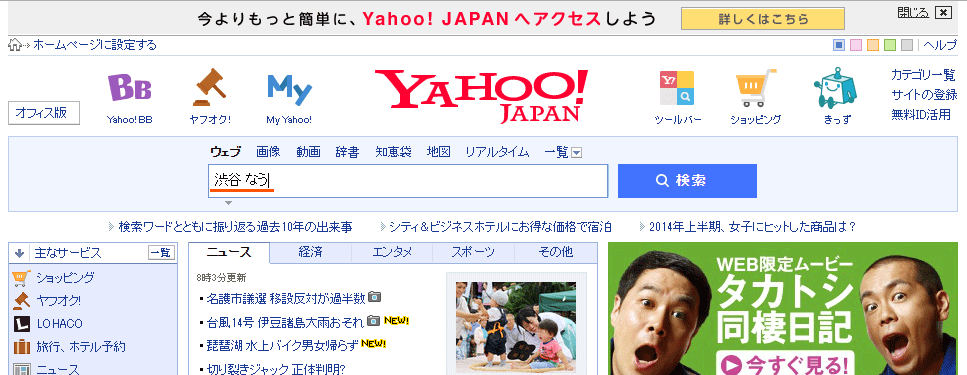Open 台風14号 伊豆諸島大雨おそれ headline
The height and width of the screenshot is (375, 967).
pos(286,321)
